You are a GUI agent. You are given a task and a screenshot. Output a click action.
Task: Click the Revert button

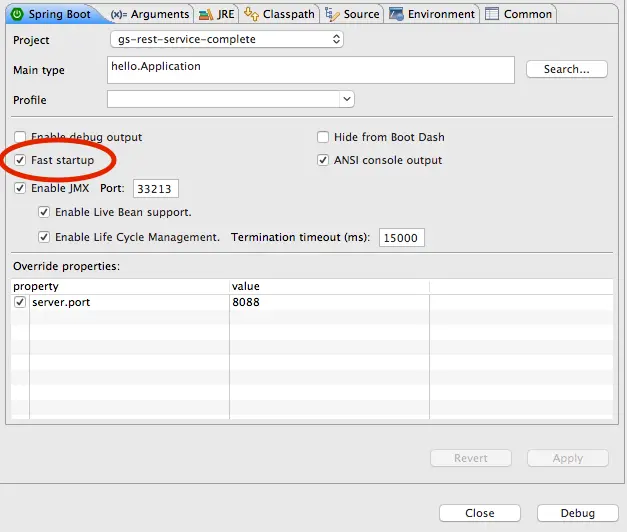pyautogui.click(x=471, y=458)
